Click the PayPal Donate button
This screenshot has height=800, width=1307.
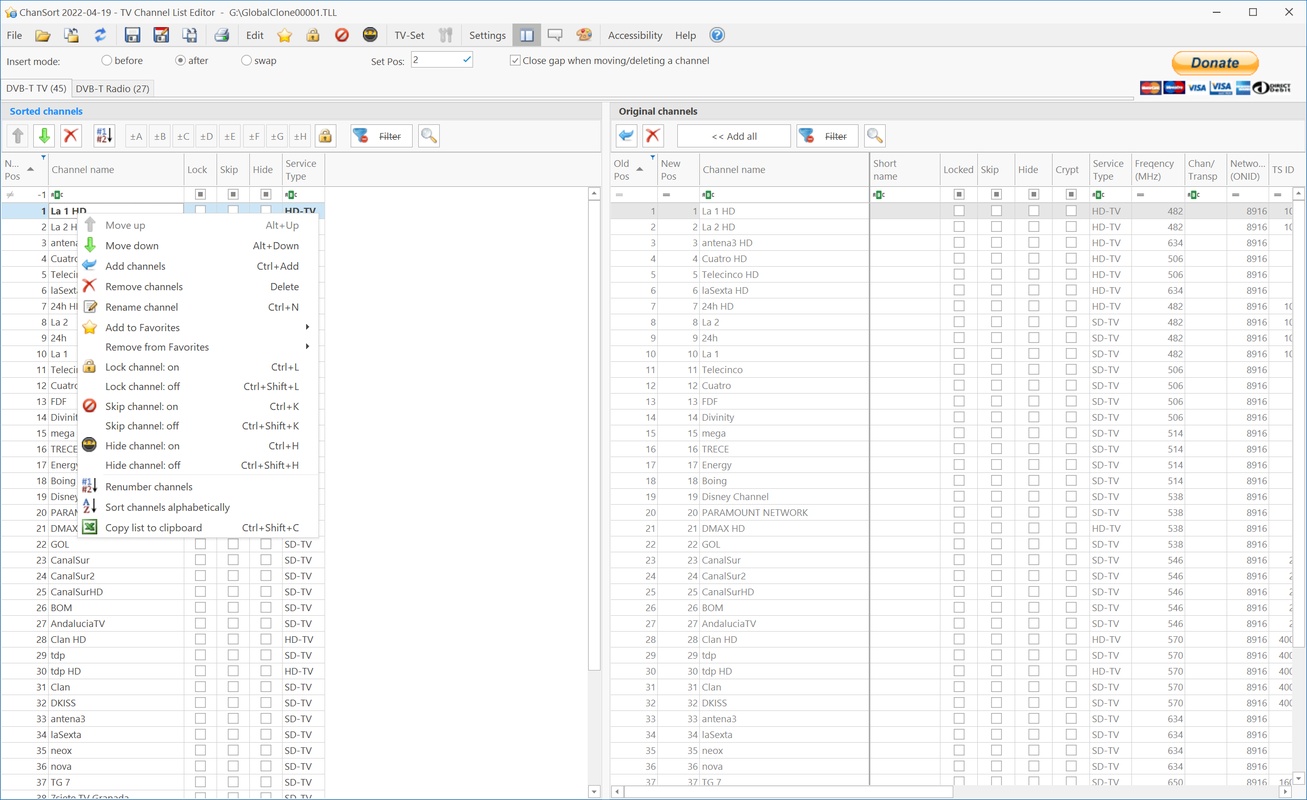1215,62
